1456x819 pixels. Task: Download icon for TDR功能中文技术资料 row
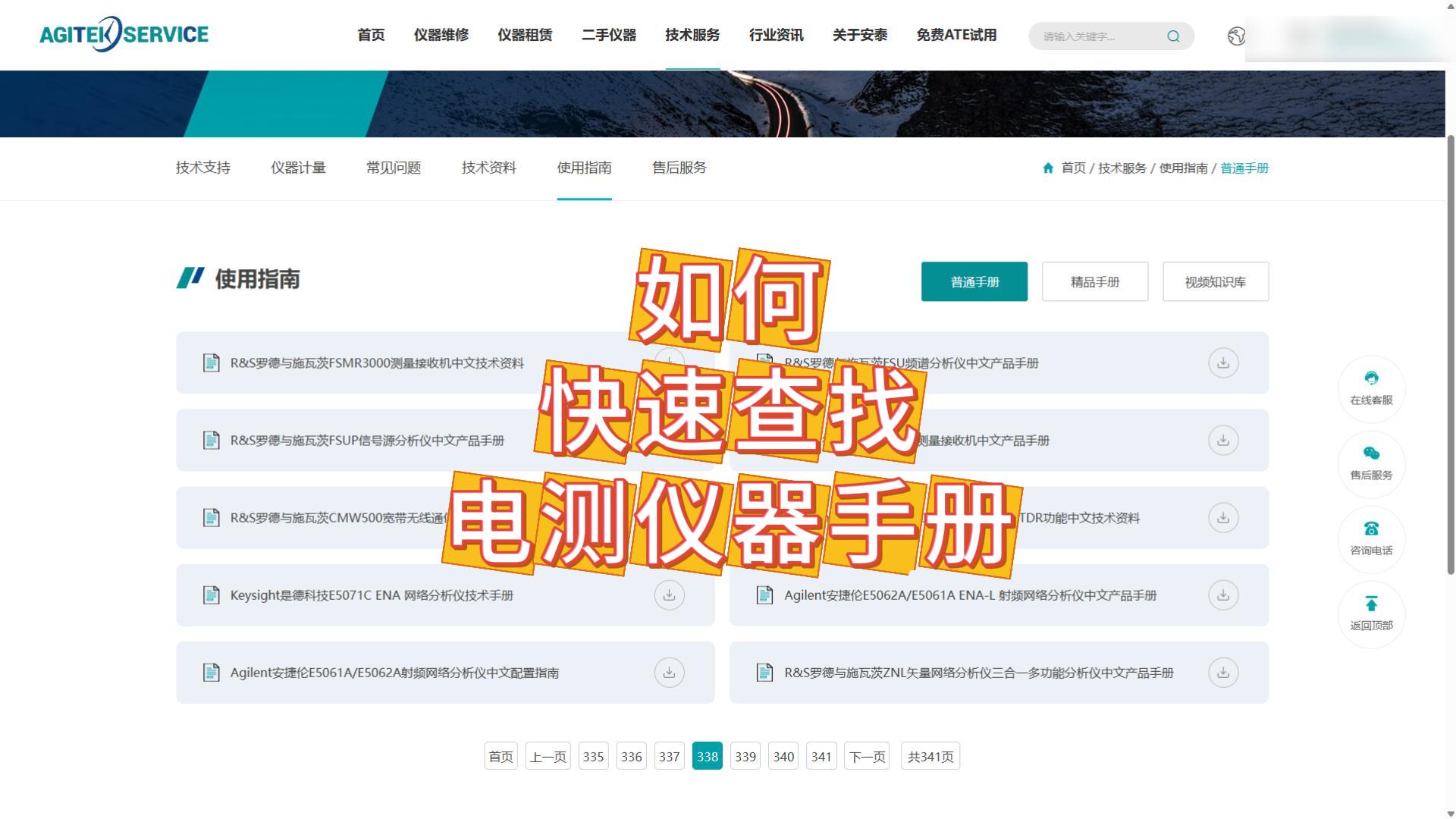1223,518
